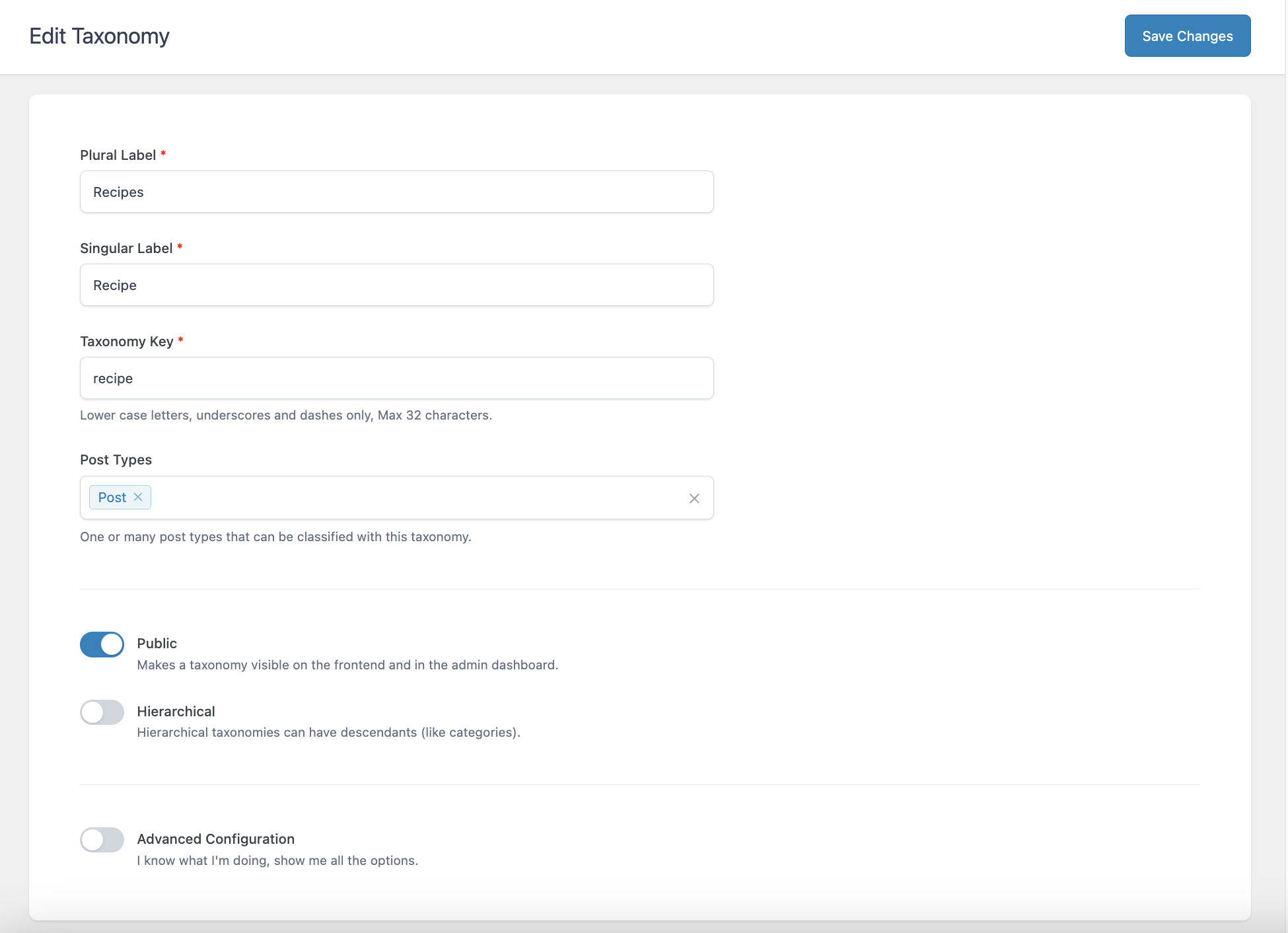The image size is (1288, 933).
Task: Focus the Plural Label text field
Action: (396, 192)
